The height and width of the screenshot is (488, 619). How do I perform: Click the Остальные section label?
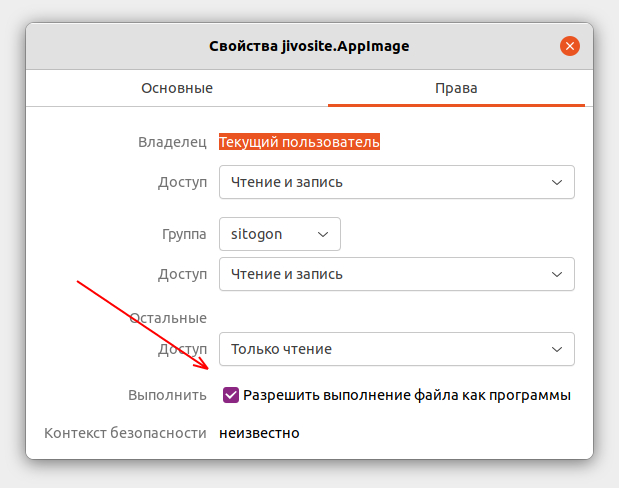tap(168, 318)
